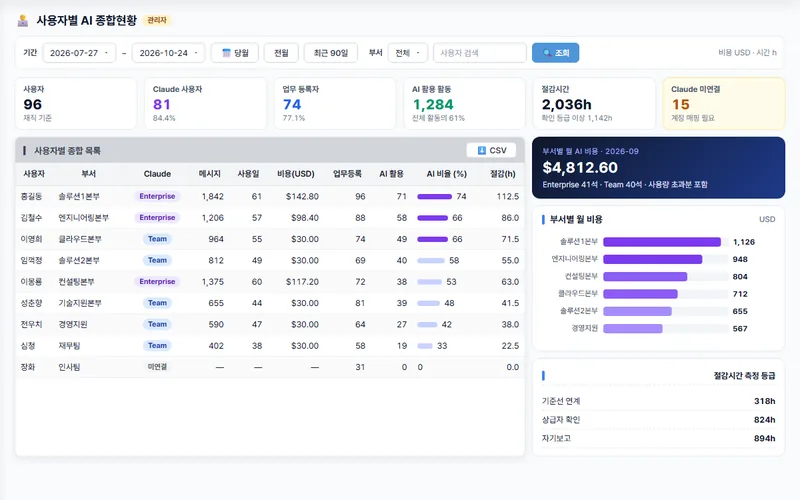Sort by the 부서 column header
This screenshot has width=800, height=500.
pos(89,173)
